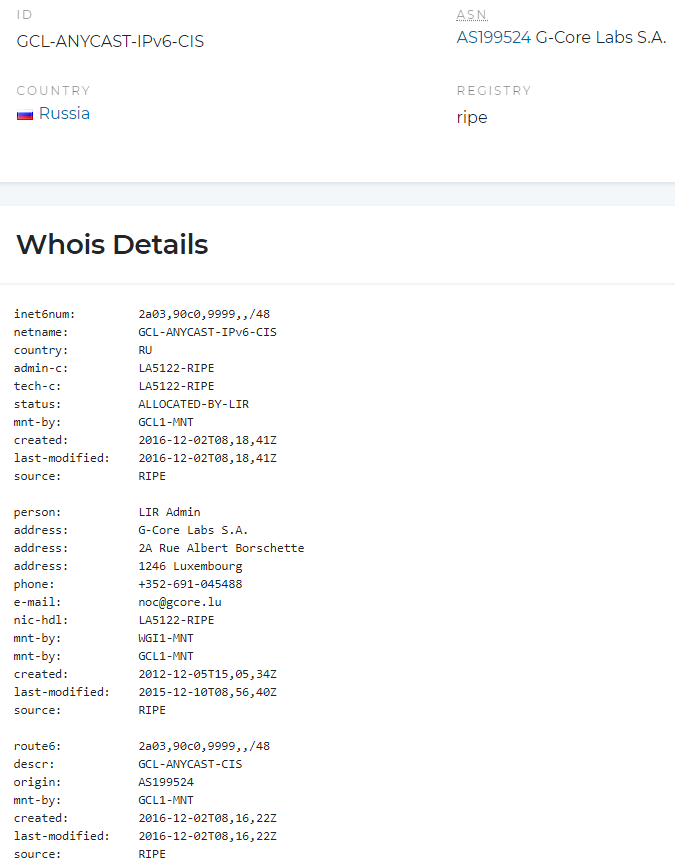The width and height of the screenshot is (675, 865).
Task: Click the origin field label
Action: (38, 782)
